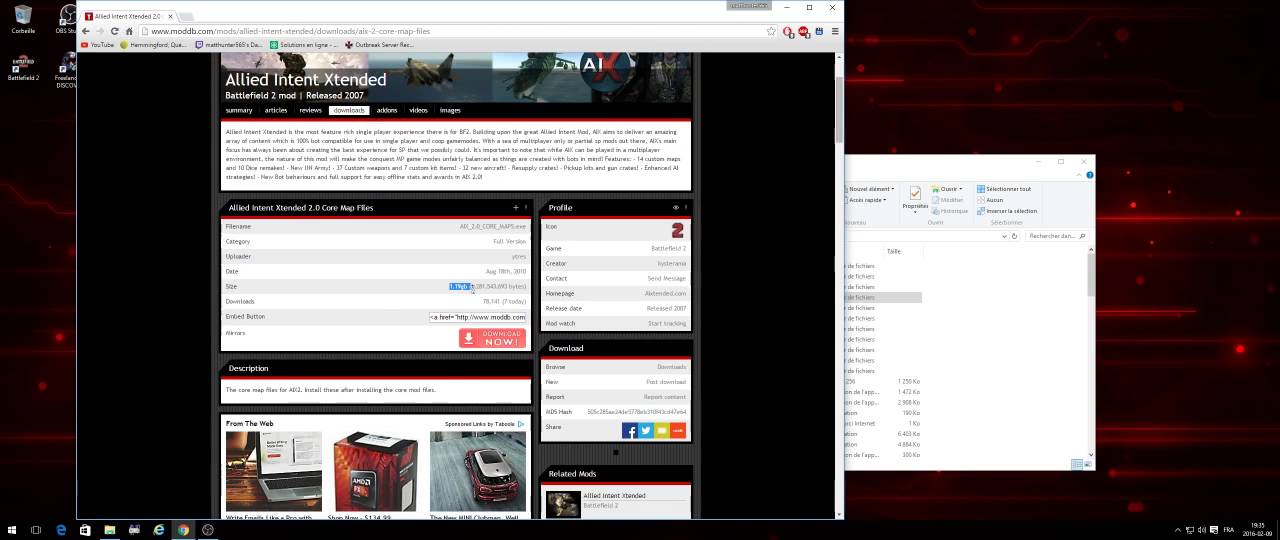The width and height of the screenshot is (1280, 540).
Task: Share on Twitter icon
Action: pyautogui.click(x=646, y=430)
